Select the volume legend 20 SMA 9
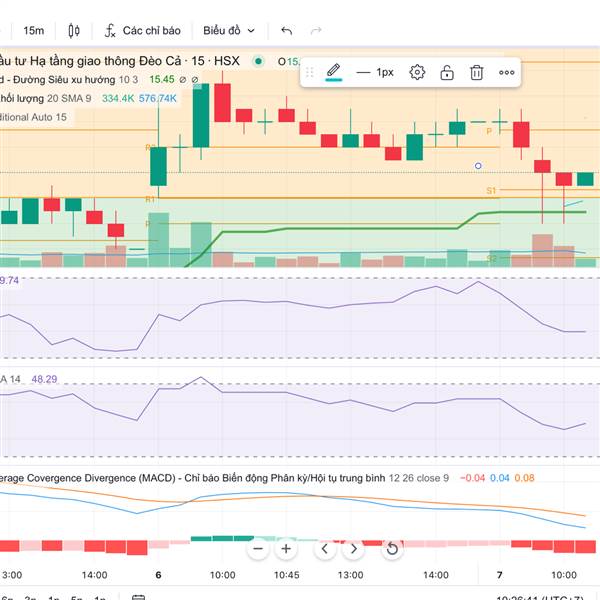The image size is (600, 600). [46, 98]
